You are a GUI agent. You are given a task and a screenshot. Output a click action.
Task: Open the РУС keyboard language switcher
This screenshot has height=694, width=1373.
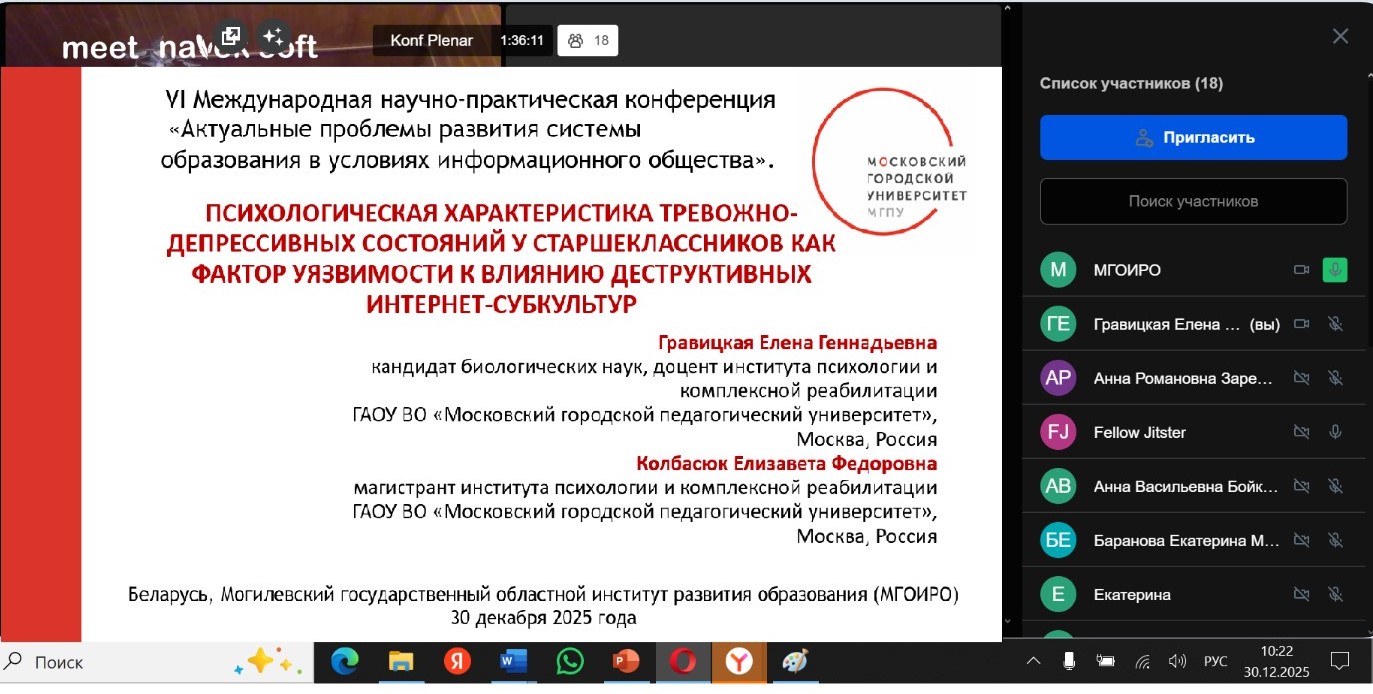1215,661
